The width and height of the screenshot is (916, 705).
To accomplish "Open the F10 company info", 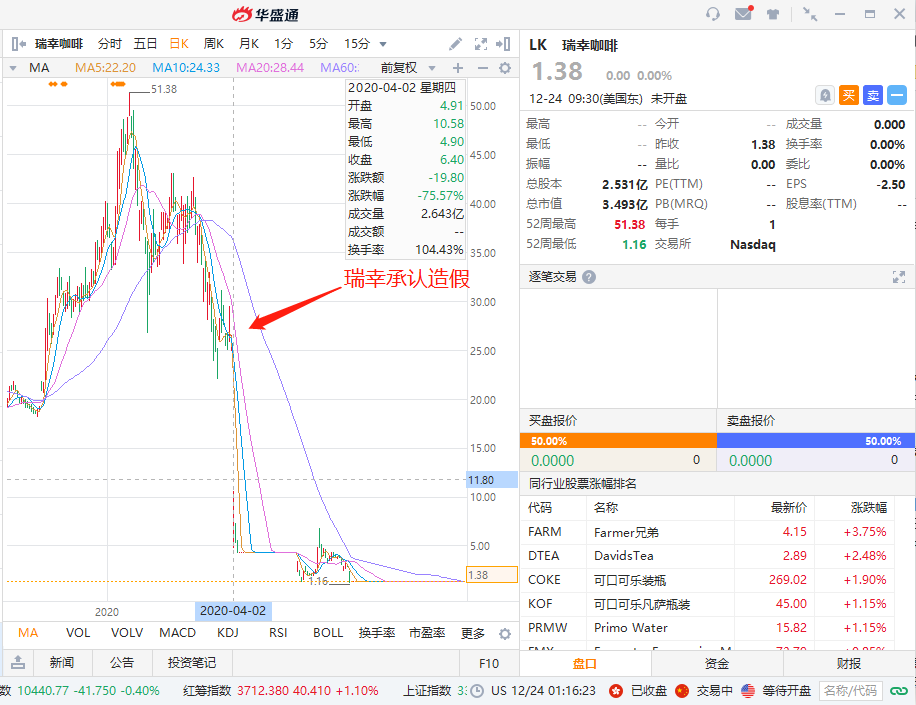I will coord(489,664).
